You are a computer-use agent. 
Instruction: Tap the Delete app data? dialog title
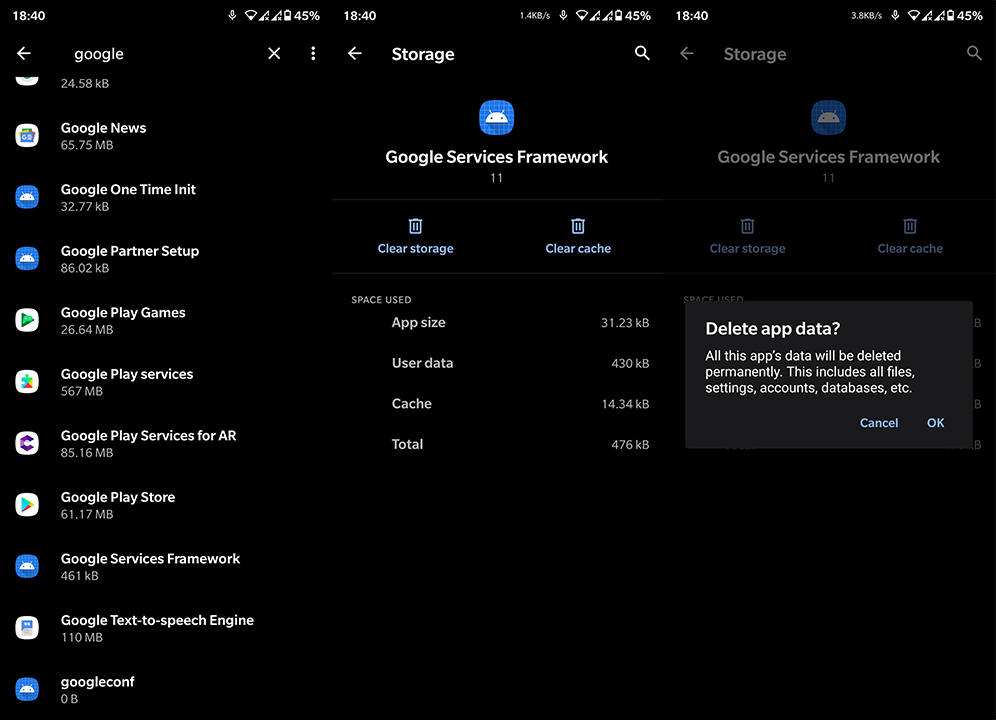pyautogui.click(x=772, y=329)
